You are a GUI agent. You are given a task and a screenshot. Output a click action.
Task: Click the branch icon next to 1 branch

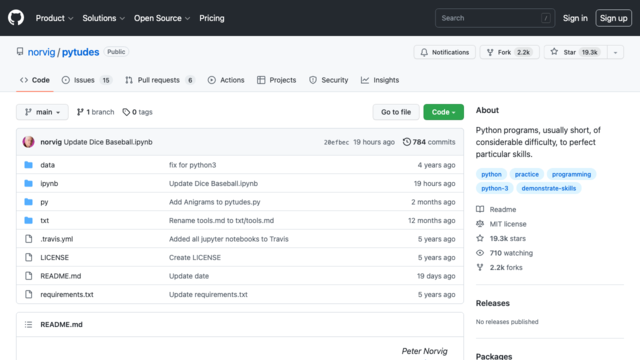pyautogui.click(x=80, y=112)
